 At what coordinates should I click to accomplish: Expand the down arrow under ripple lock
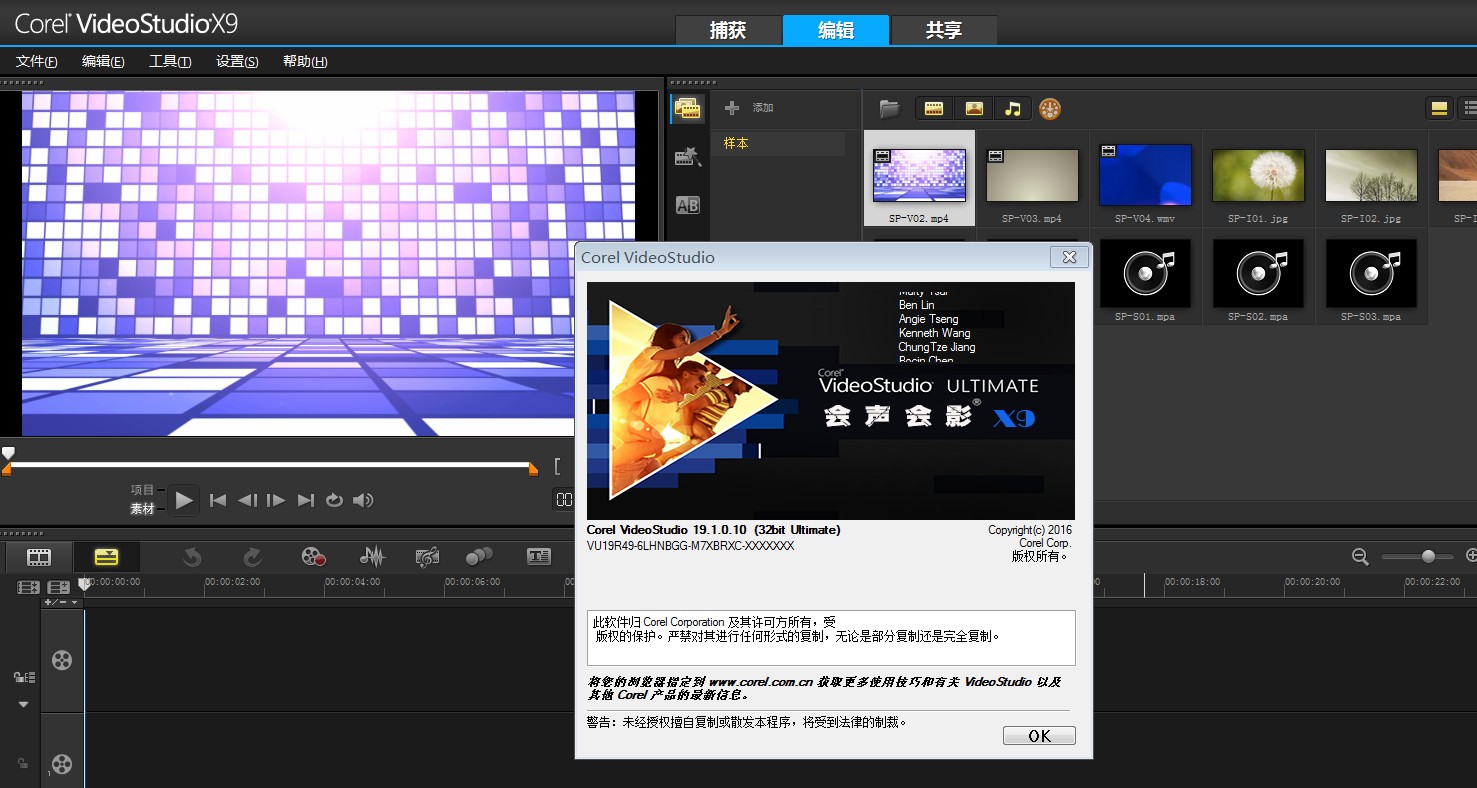click(24, 704)
